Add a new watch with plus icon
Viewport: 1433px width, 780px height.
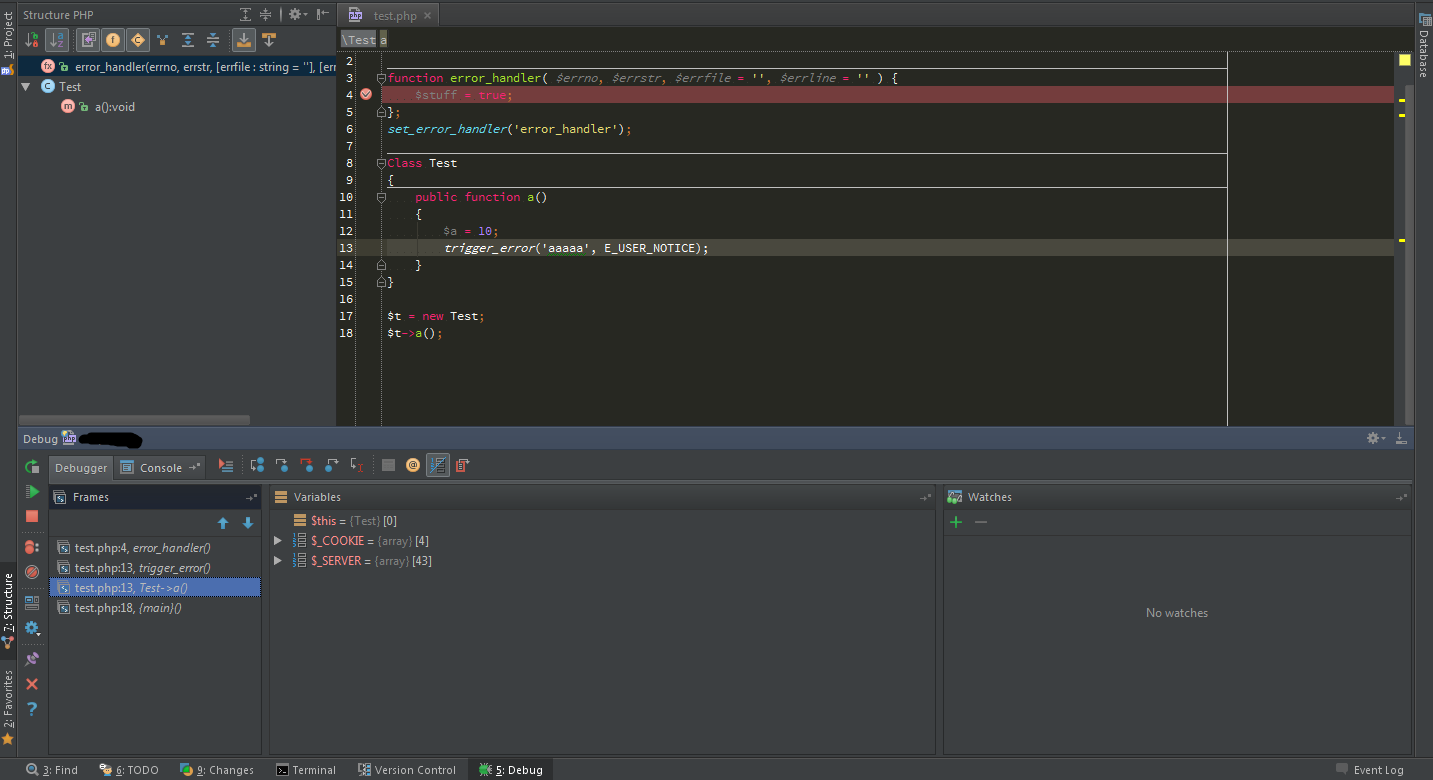pos(956,522)
